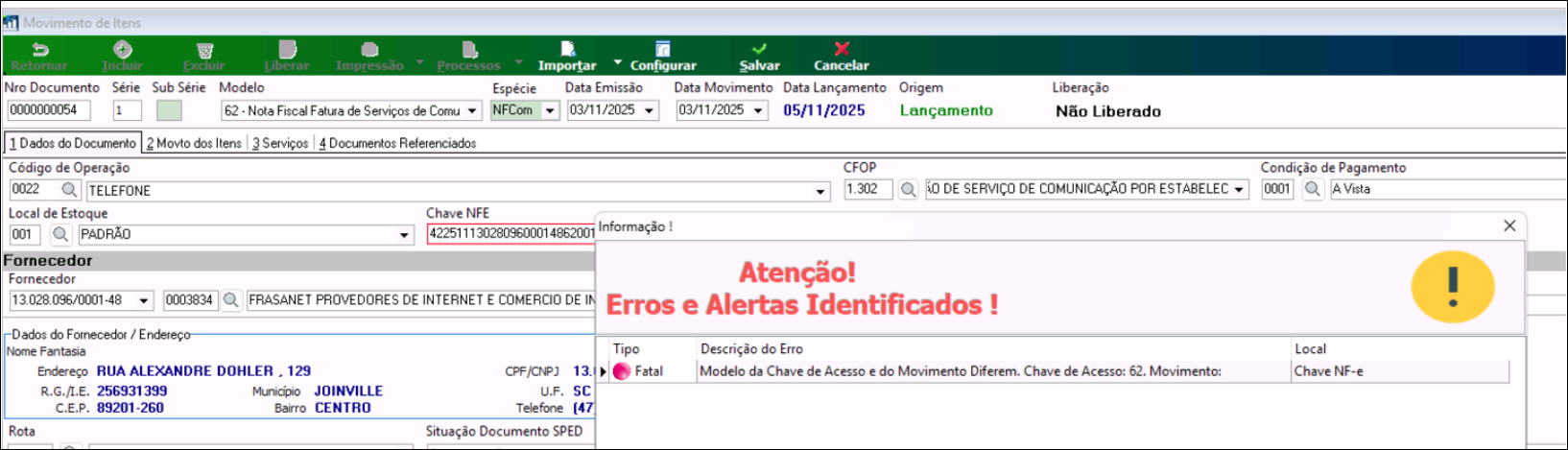Click the Chave NFE input field
This screenshot has height=450, width=1568.
511,234
